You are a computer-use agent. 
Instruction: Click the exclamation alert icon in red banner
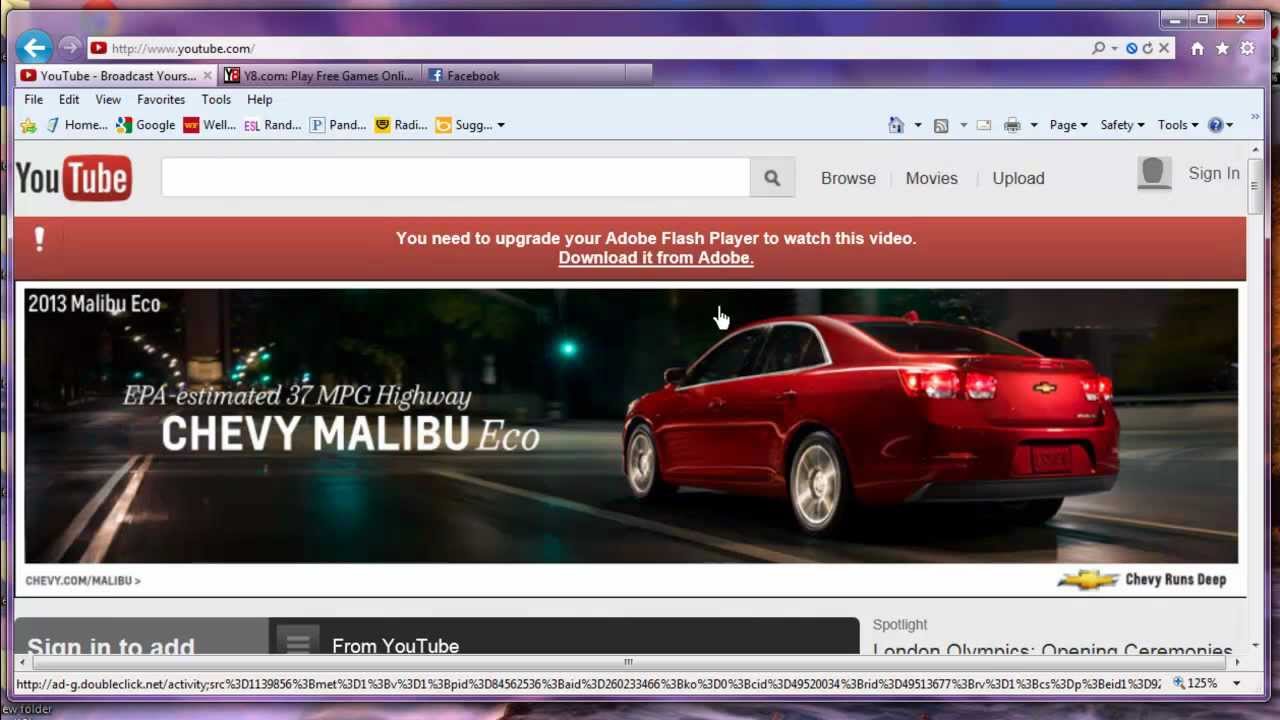click(39, 239)
